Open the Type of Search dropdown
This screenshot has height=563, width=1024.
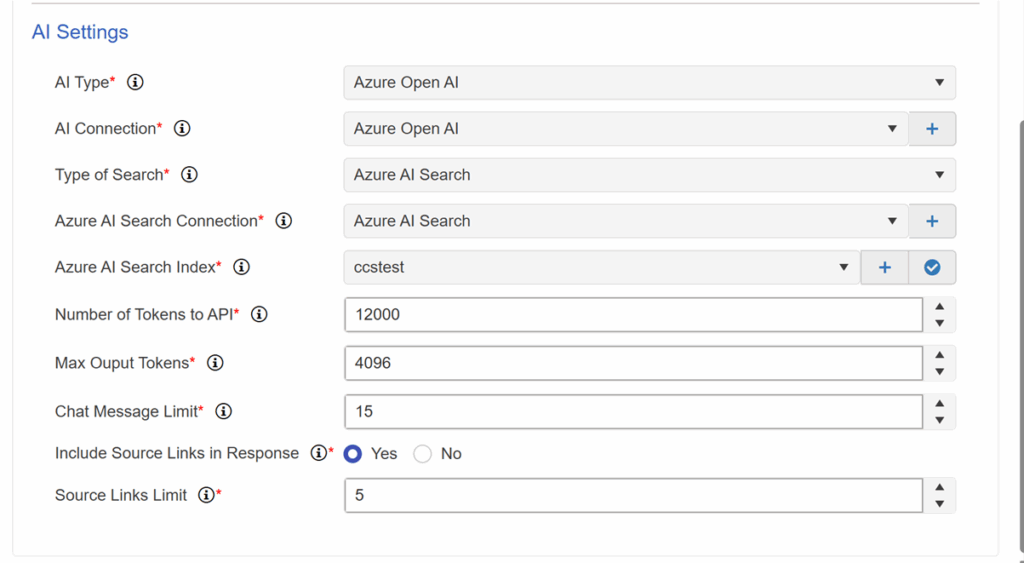pyautogui.click(x=650, y=175)
